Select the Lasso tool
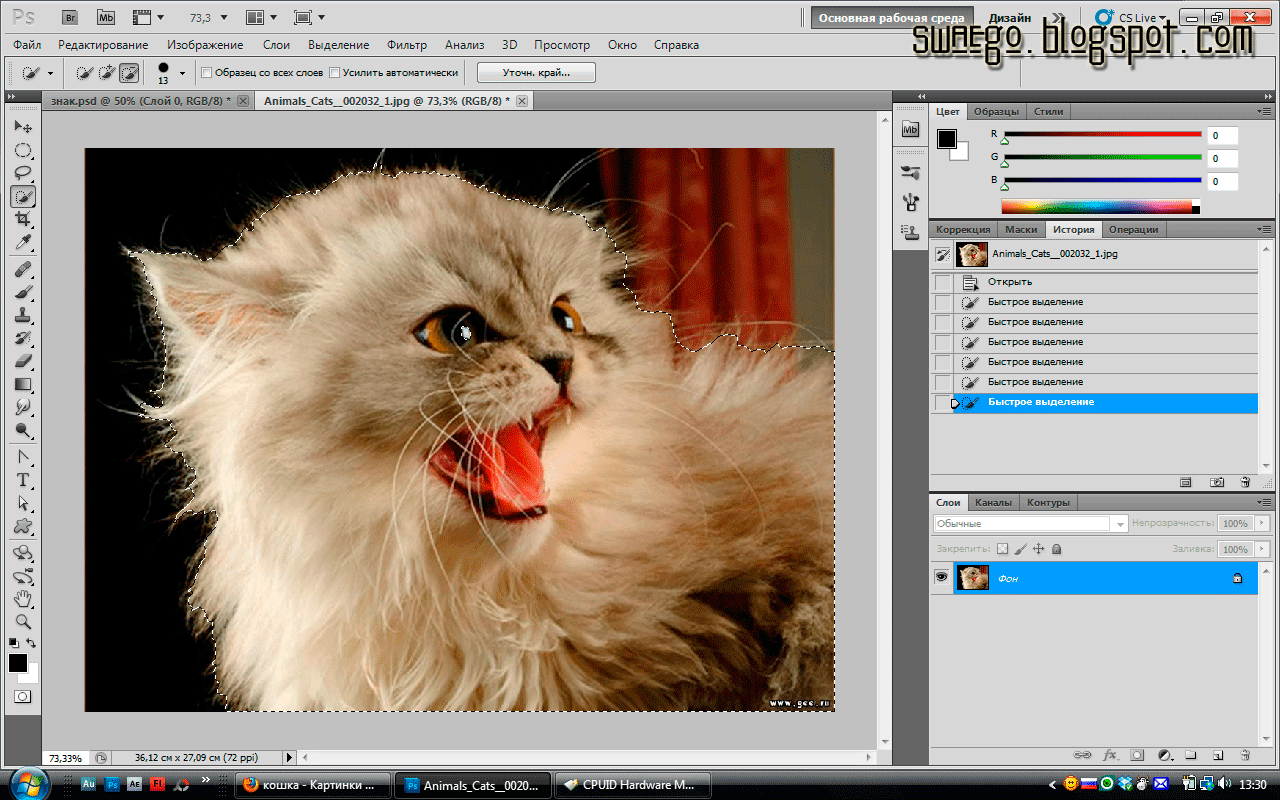1280x800 pixels. [x=23, y=174]
